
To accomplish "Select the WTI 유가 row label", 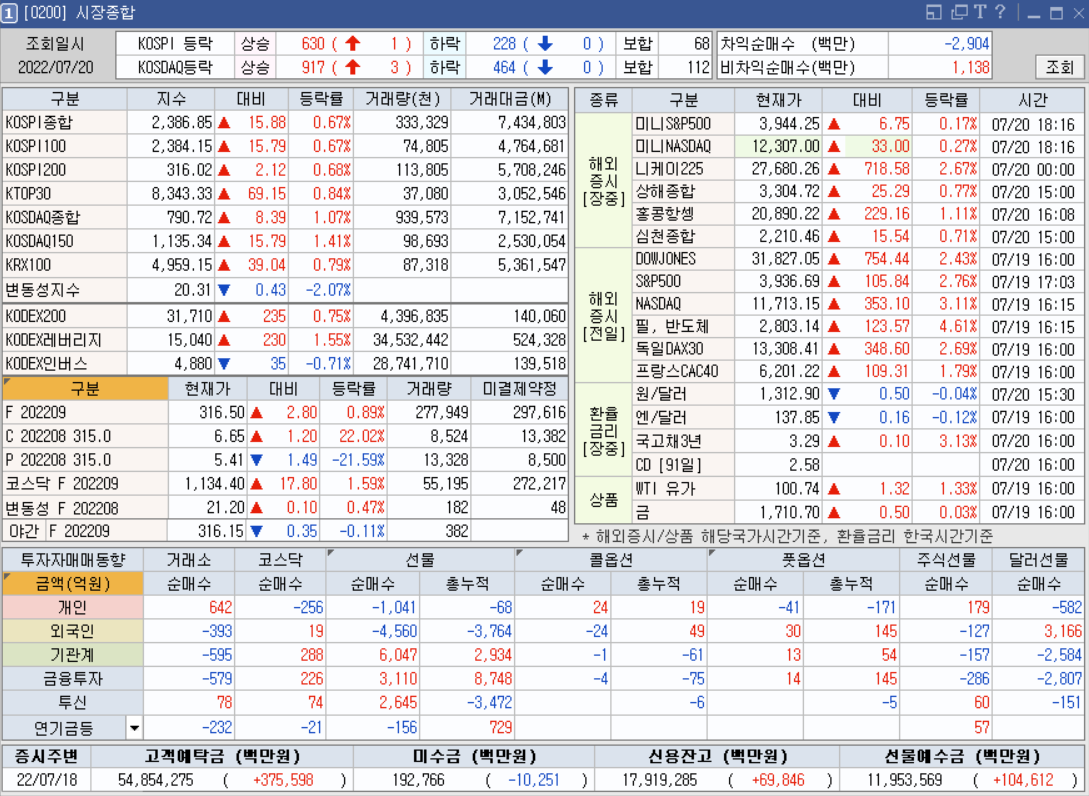I will tap(683, 488).
